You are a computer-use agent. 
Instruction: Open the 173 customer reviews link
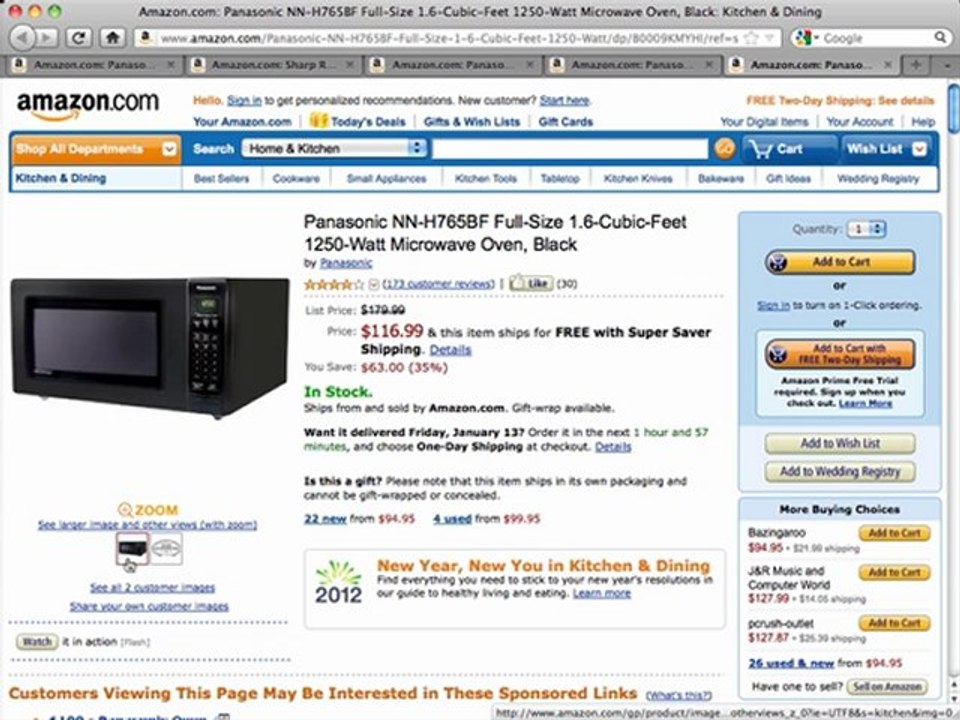point(438,283)
